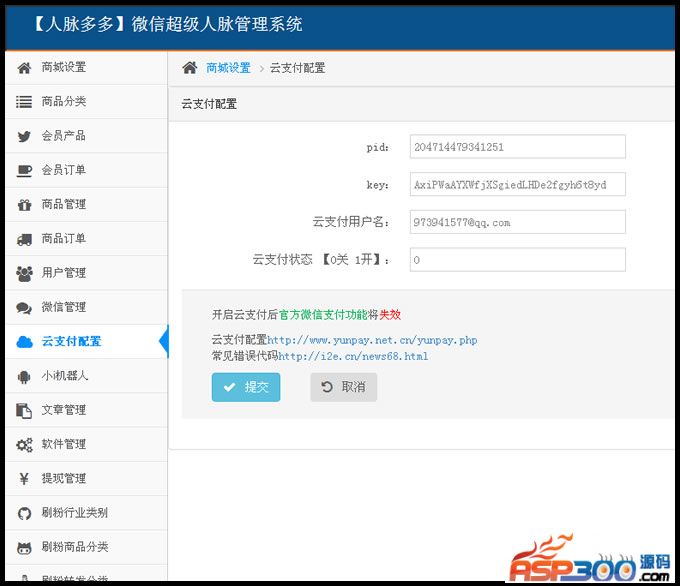The image size is (680, 586).
Task: Click the checkmark icon on 提交 button
Action: pyautogui.click(x=229, y=387)
